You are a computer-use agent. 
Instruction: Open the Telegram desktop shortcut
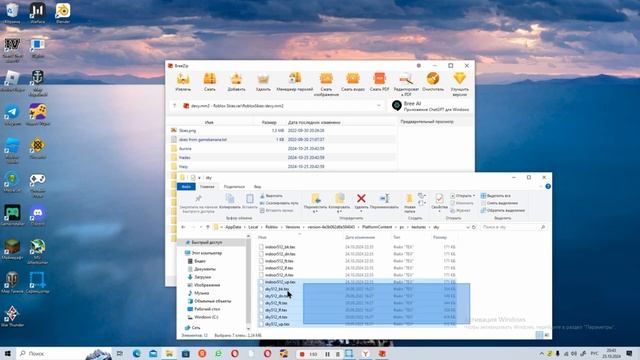tap(12, 115)
